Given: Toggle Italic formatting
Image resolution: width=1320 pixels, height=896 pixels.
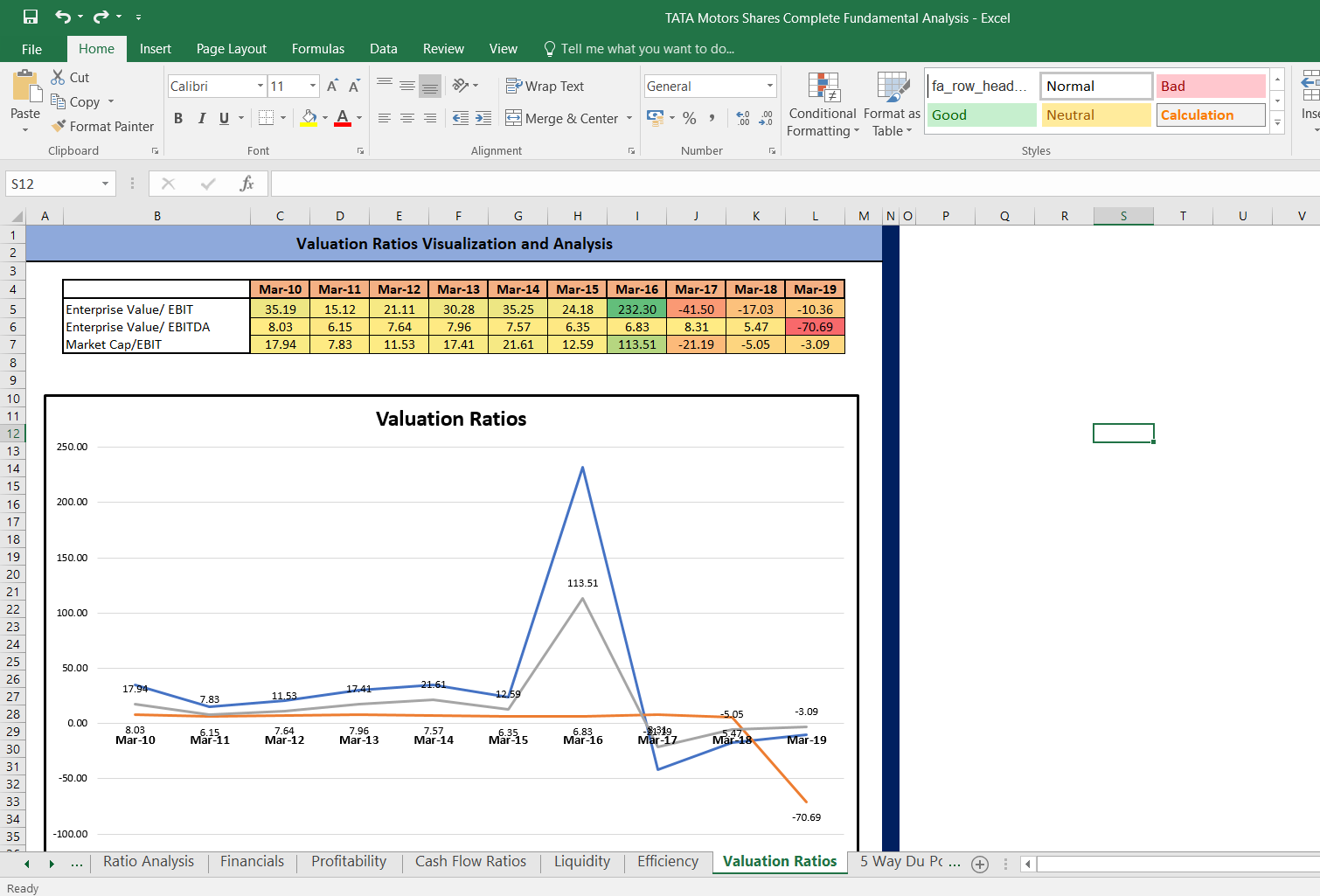Looking at the screenshot, I should (x=202, y=118).
